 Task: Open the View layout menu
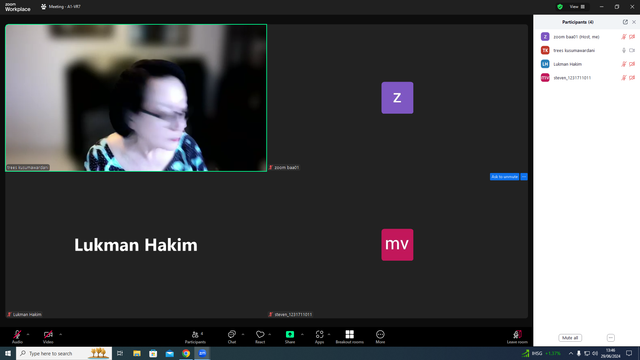click(577, 7)
